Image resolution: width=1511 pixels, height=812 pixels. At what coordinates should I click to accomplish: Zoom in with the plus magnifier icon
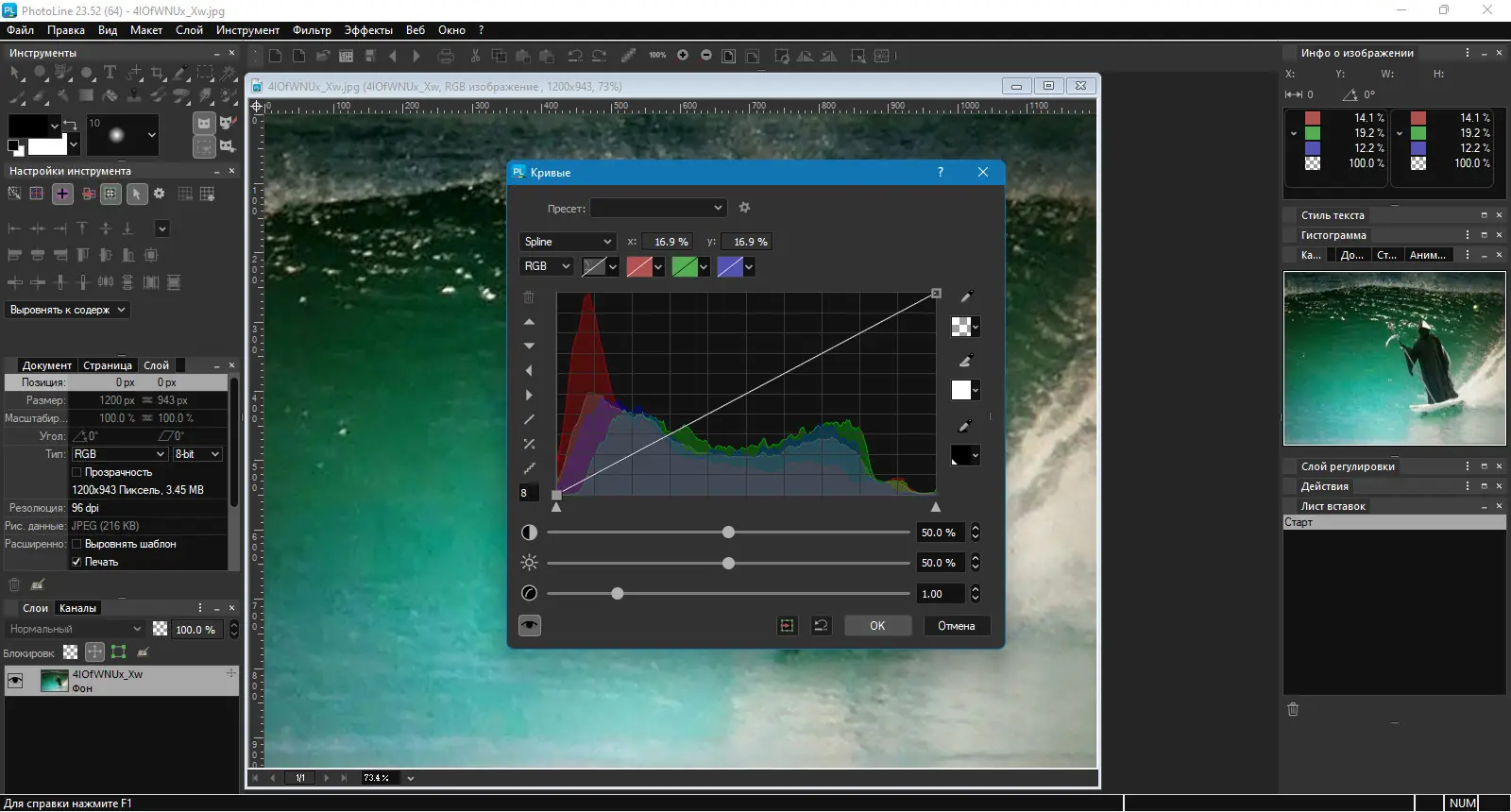pyautogui.click(x=683, y=56)
